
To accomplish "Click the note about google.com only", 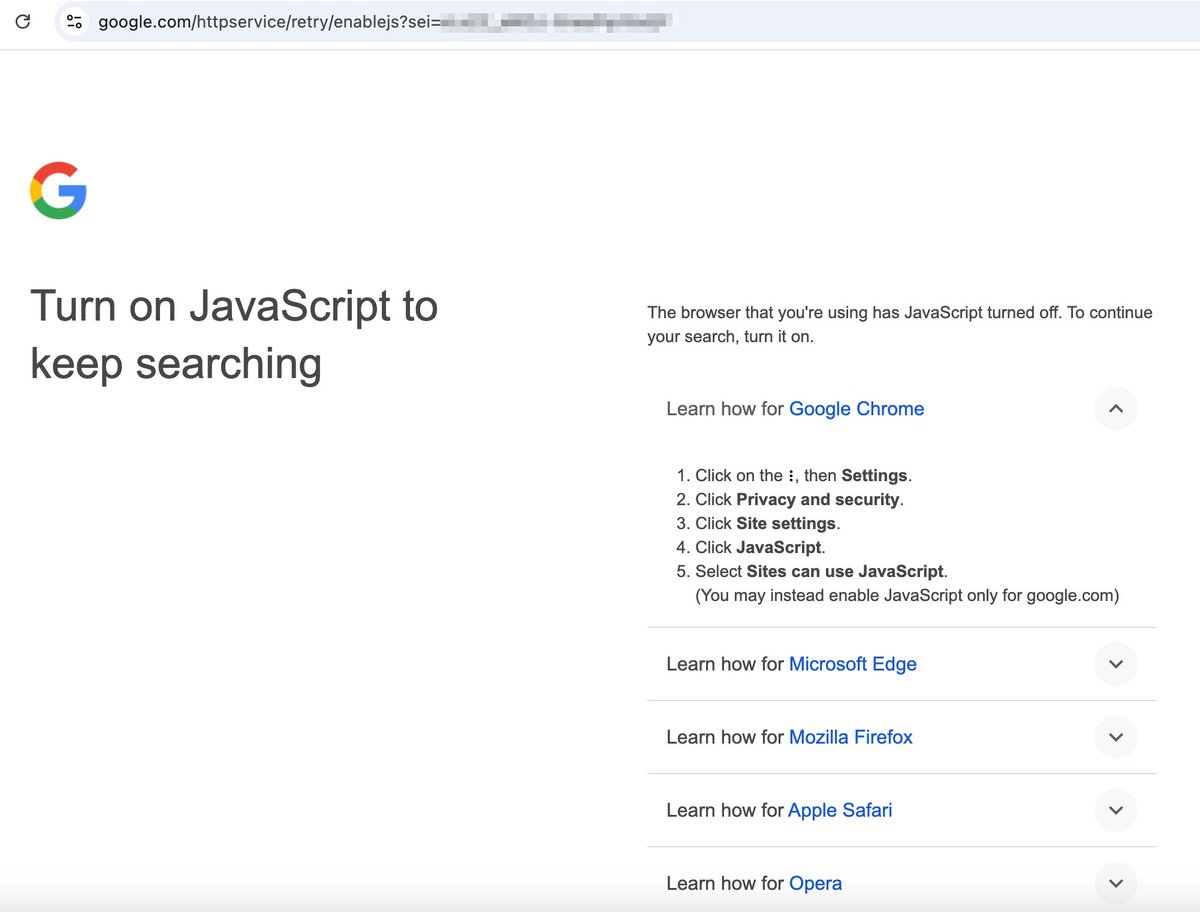I will (907, 595).
